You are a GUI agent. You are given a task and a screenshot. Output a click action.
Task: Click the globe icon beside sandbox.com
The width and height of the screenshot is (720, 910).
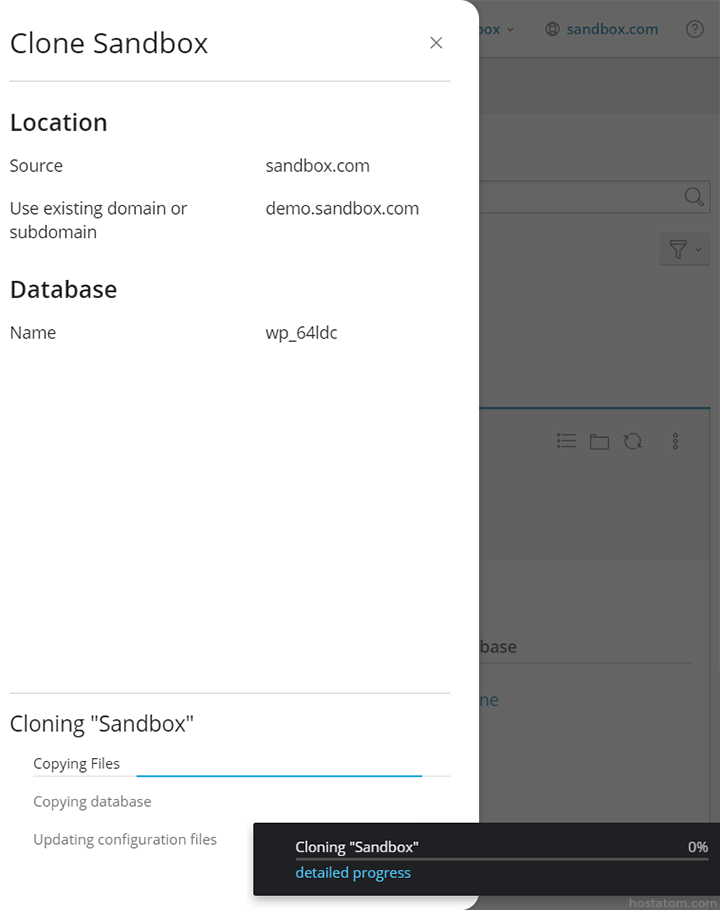coord(552,29)
